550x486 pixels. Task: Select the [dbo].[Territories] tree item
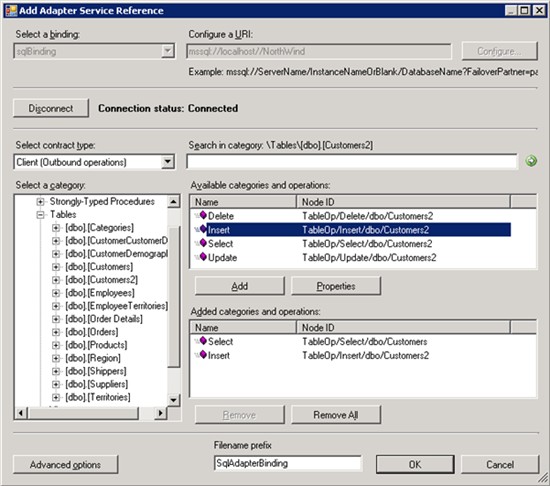coord(98,397)
